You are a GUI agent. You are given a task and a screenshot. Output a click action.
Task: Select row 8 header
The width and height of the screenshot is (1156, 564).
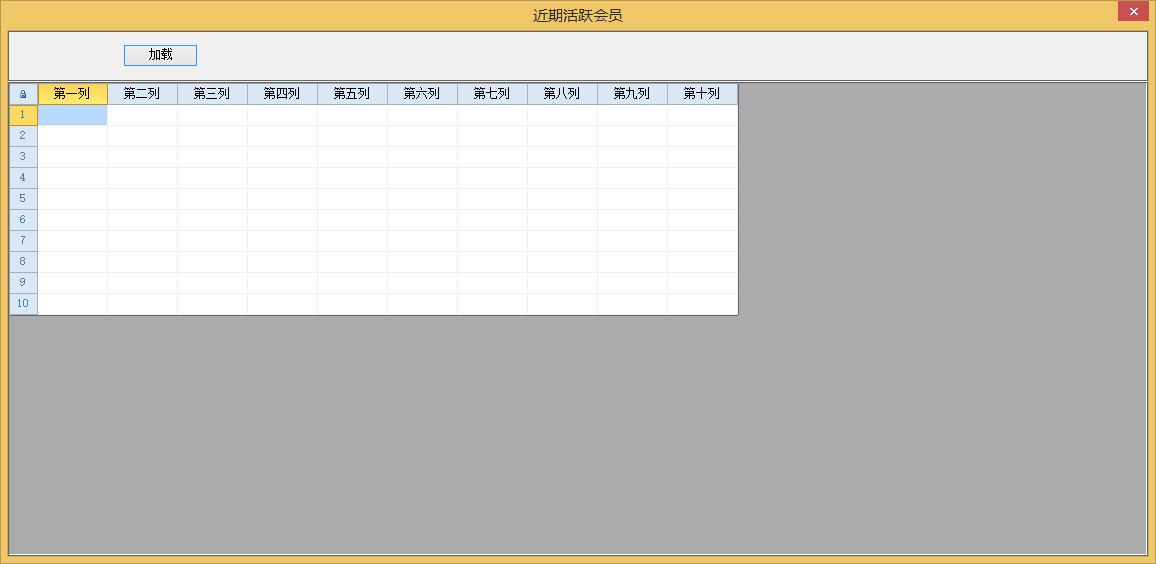[x=23, y=262]
